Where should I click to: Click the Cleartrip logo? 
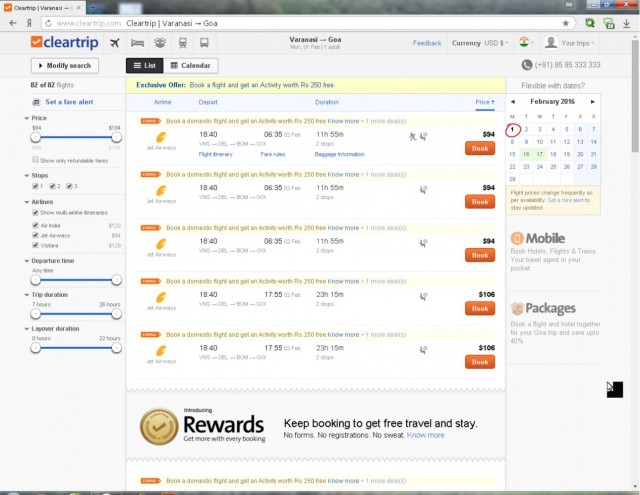click(65, 43)
